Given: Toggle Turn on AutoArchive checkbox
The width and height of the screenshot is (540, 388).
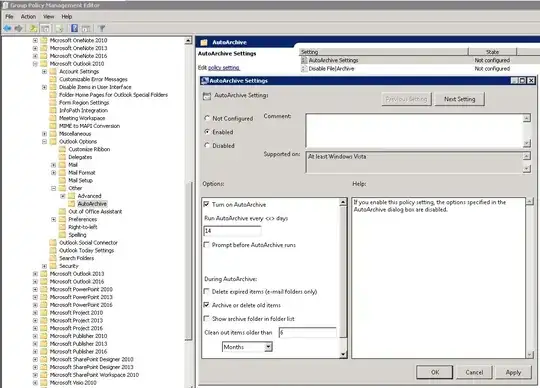Looking at the screenshot, I should tap(207, 204).
